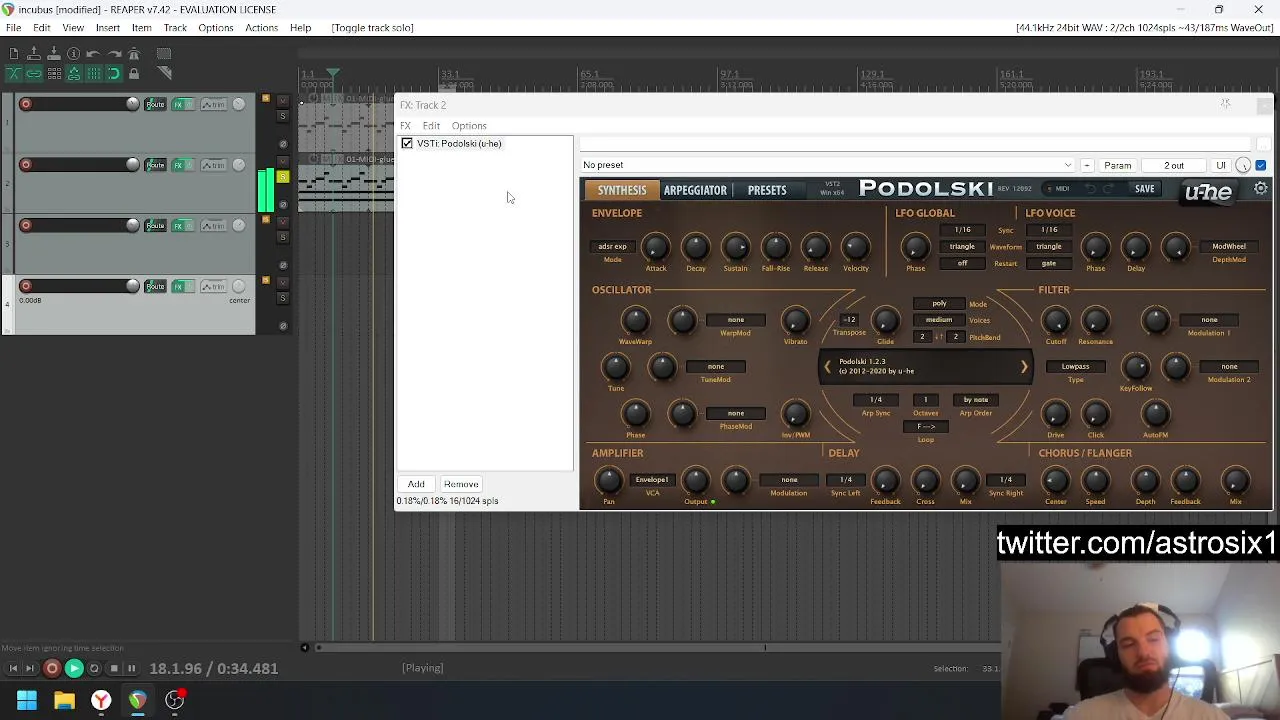Open Arp Order by note selector
Viewport: 1280px width, 720px height.
click(975, 399)
